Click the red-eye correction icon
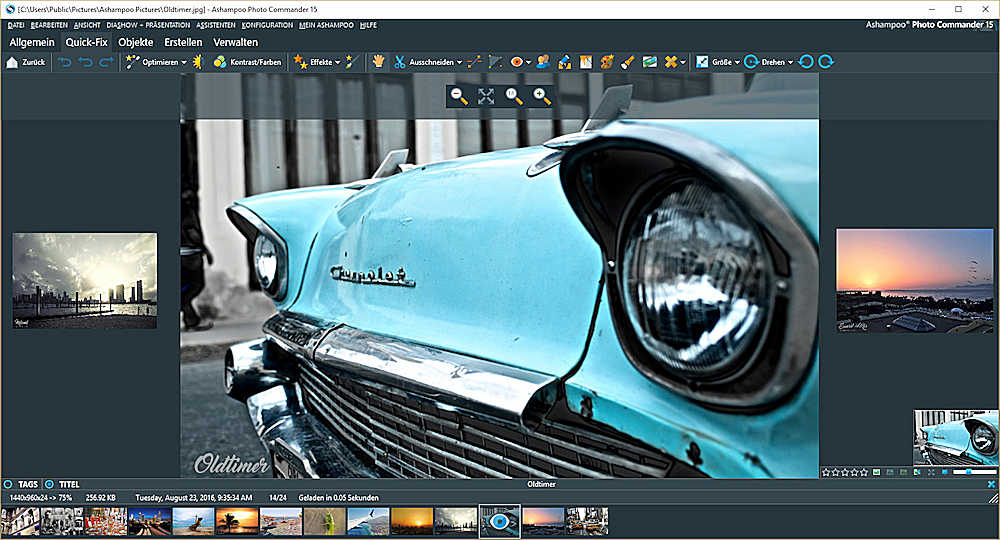The image size is (1000, 540). 517,62
